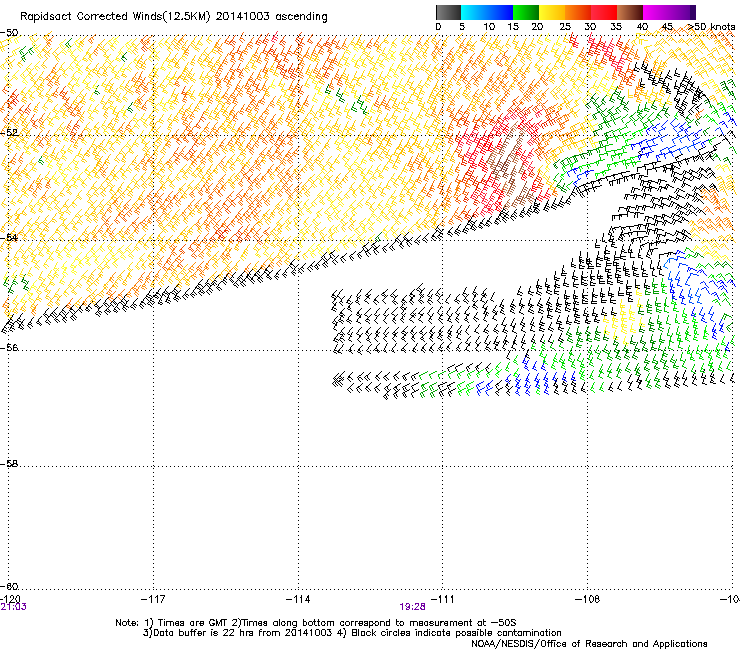Screen dimensions: 740x650
Task: Click the '-108' longitude label
Action: click(x=588, y=599)
